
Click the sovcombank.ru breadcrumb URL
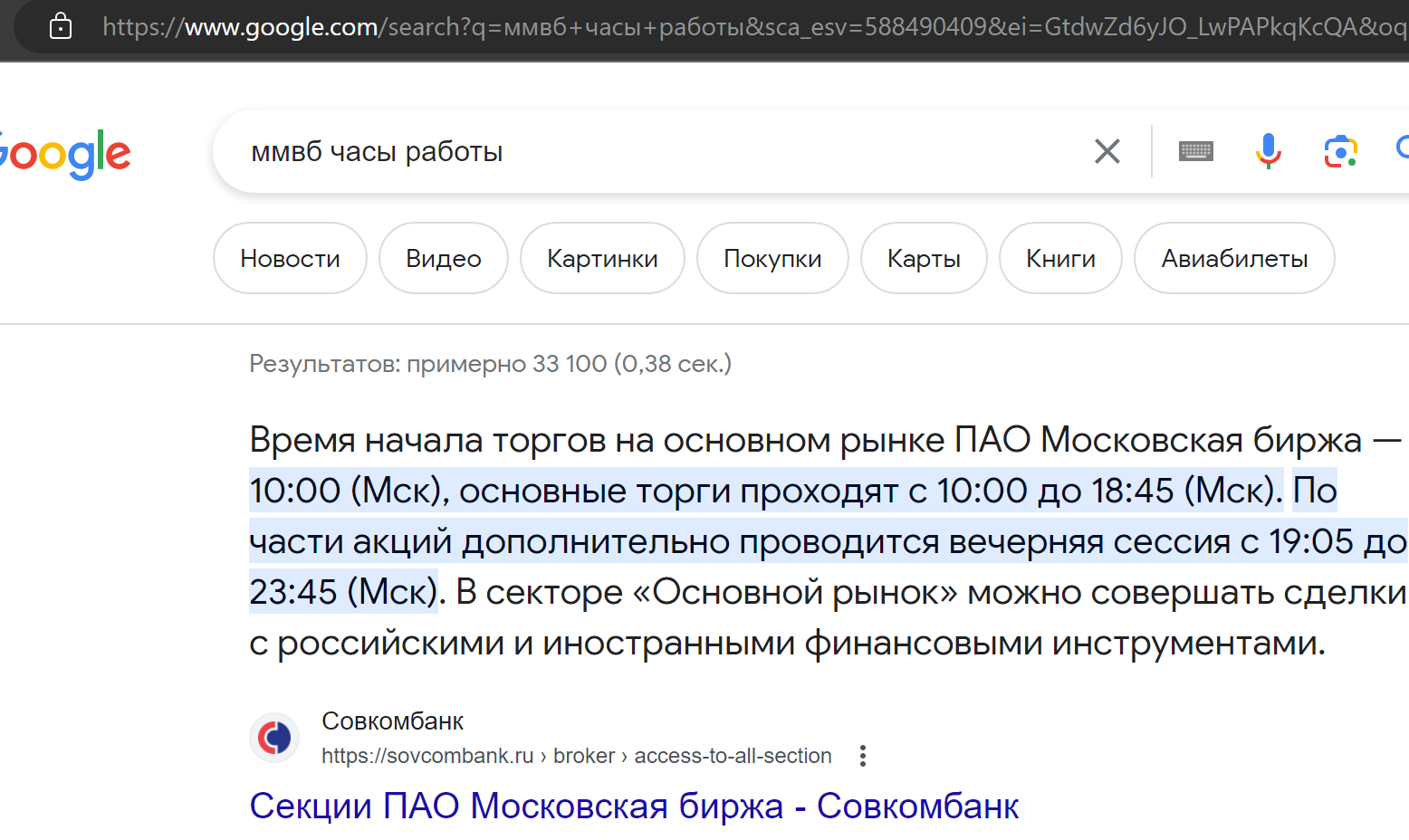tap(576, 756)
